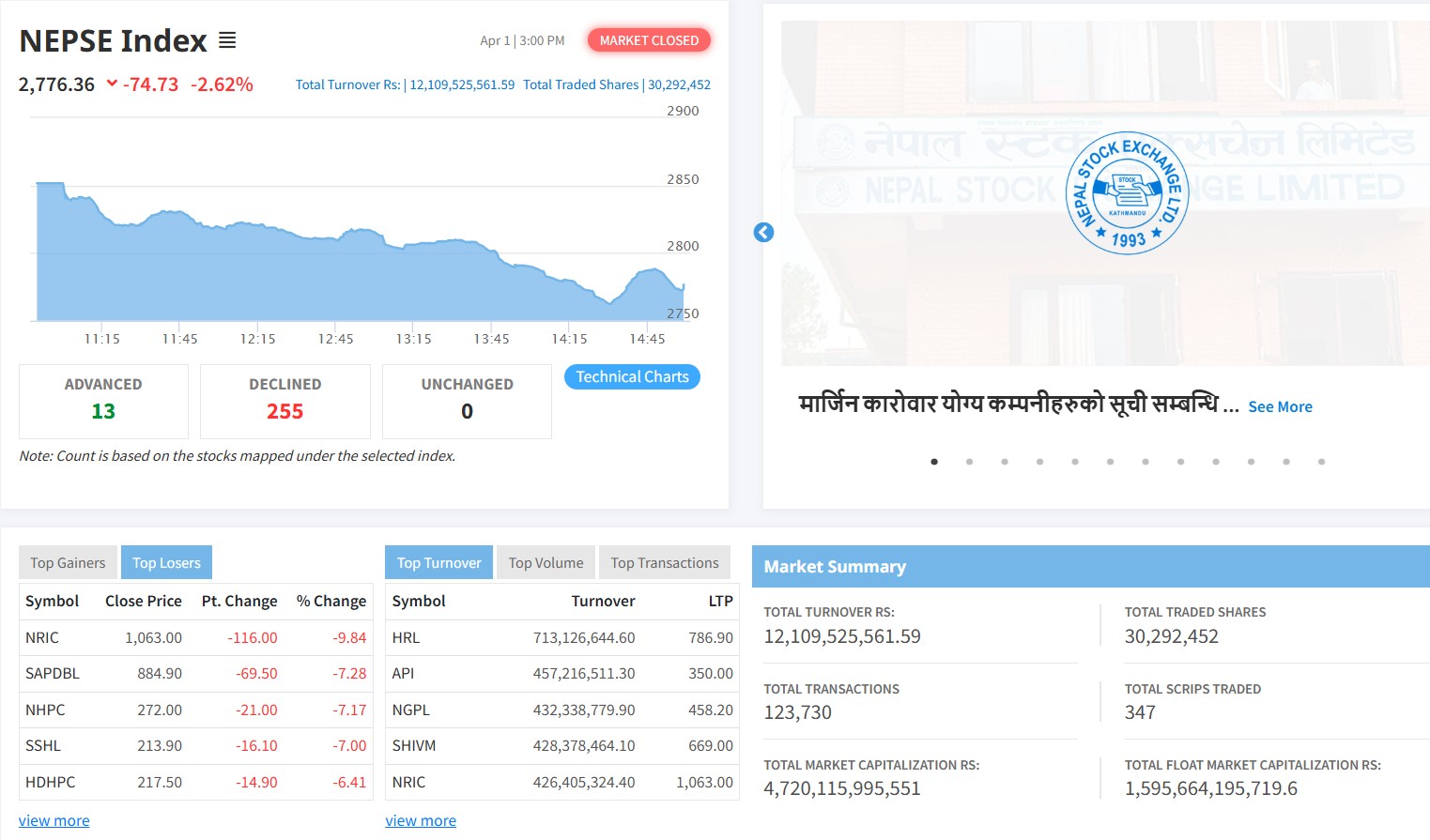Click the DECLINED 255 count box
The image size is (1430, 840).
point(284,402)
